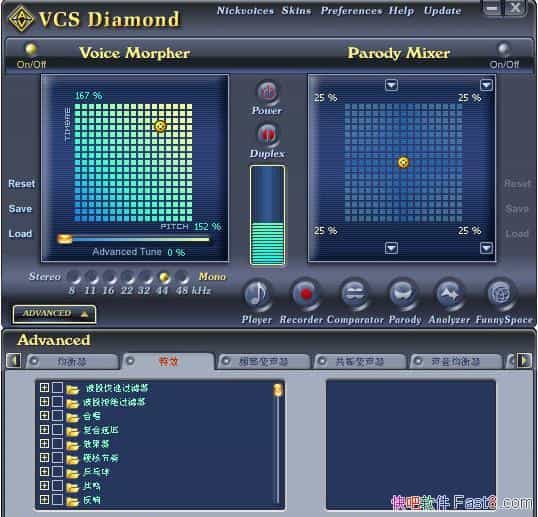Viewport: 538px width, 517px height.
Task: Click the Update menu item
Action: click(x=443, y=11)
